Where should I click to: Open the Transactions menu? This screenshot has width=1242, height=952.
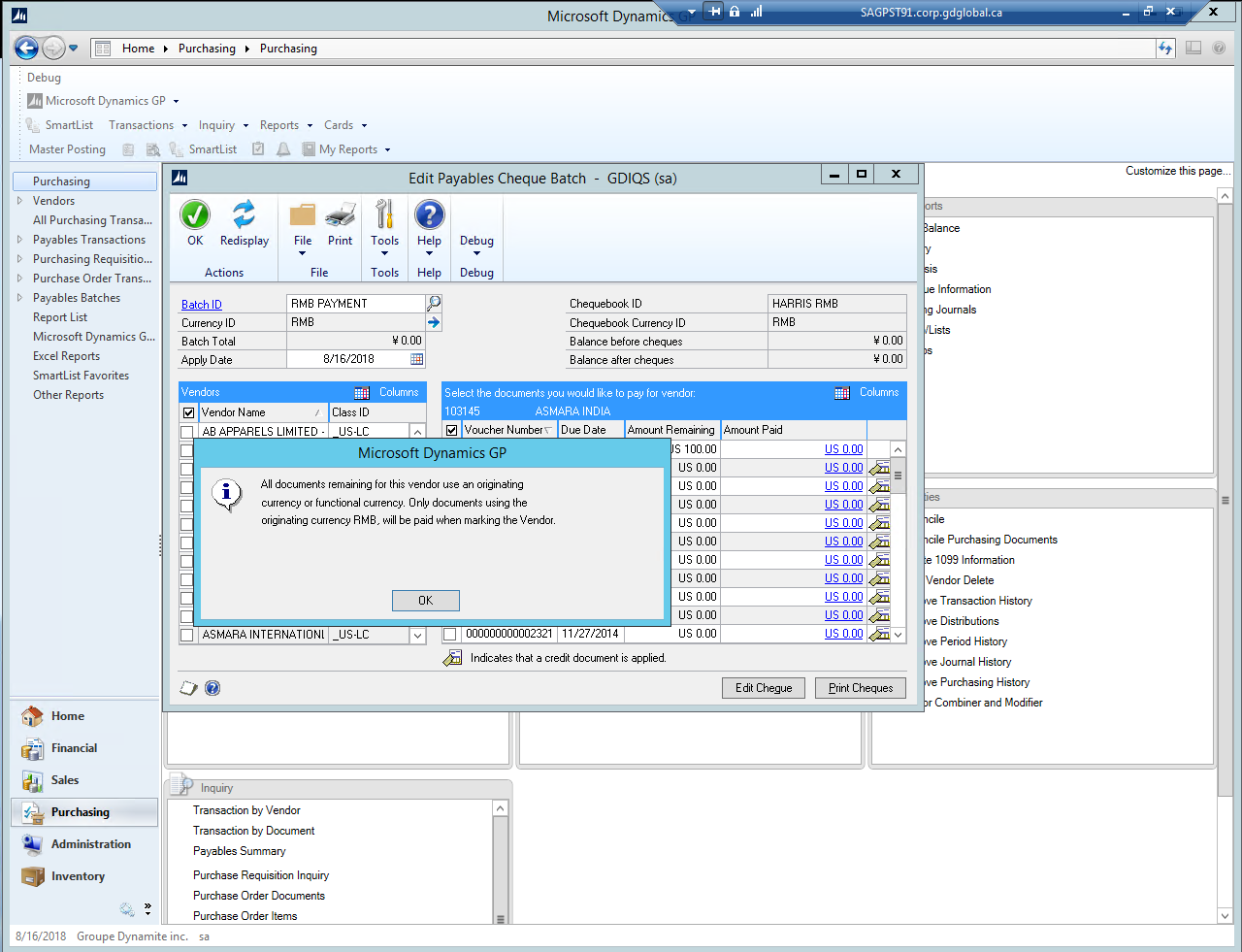(144, 124)
